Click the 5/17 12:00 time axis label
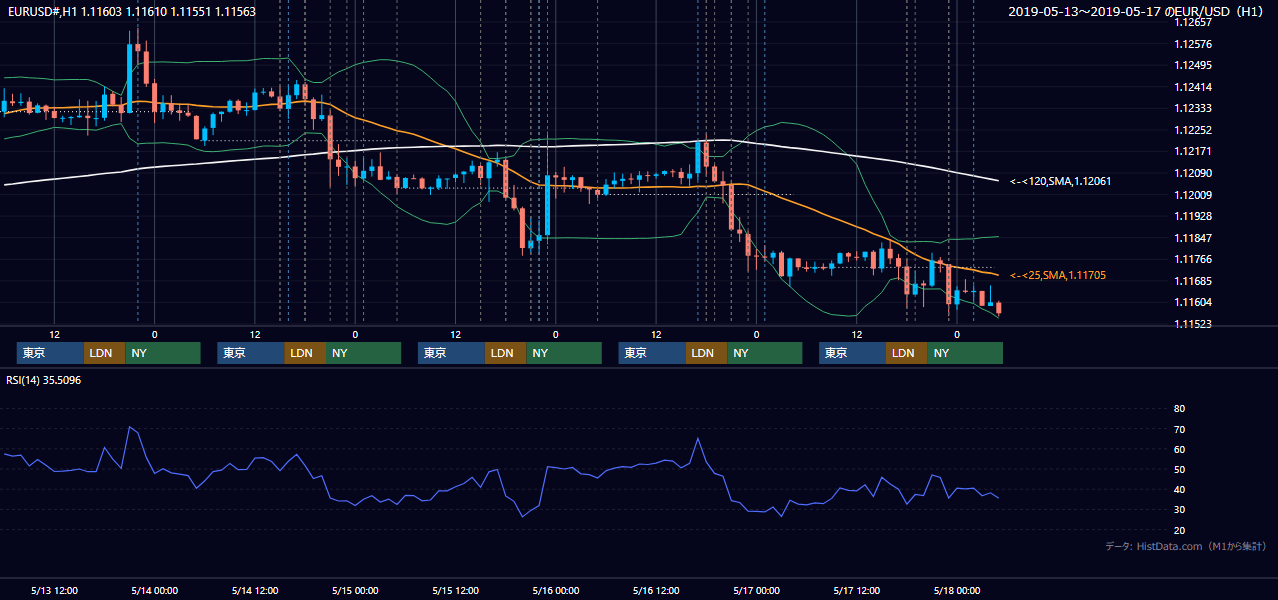 pos(857,590)
